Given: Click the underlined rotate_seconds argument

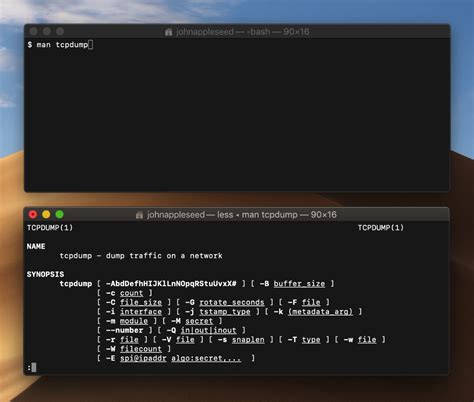Looking at the screenshot, I should tap(232, 302).
